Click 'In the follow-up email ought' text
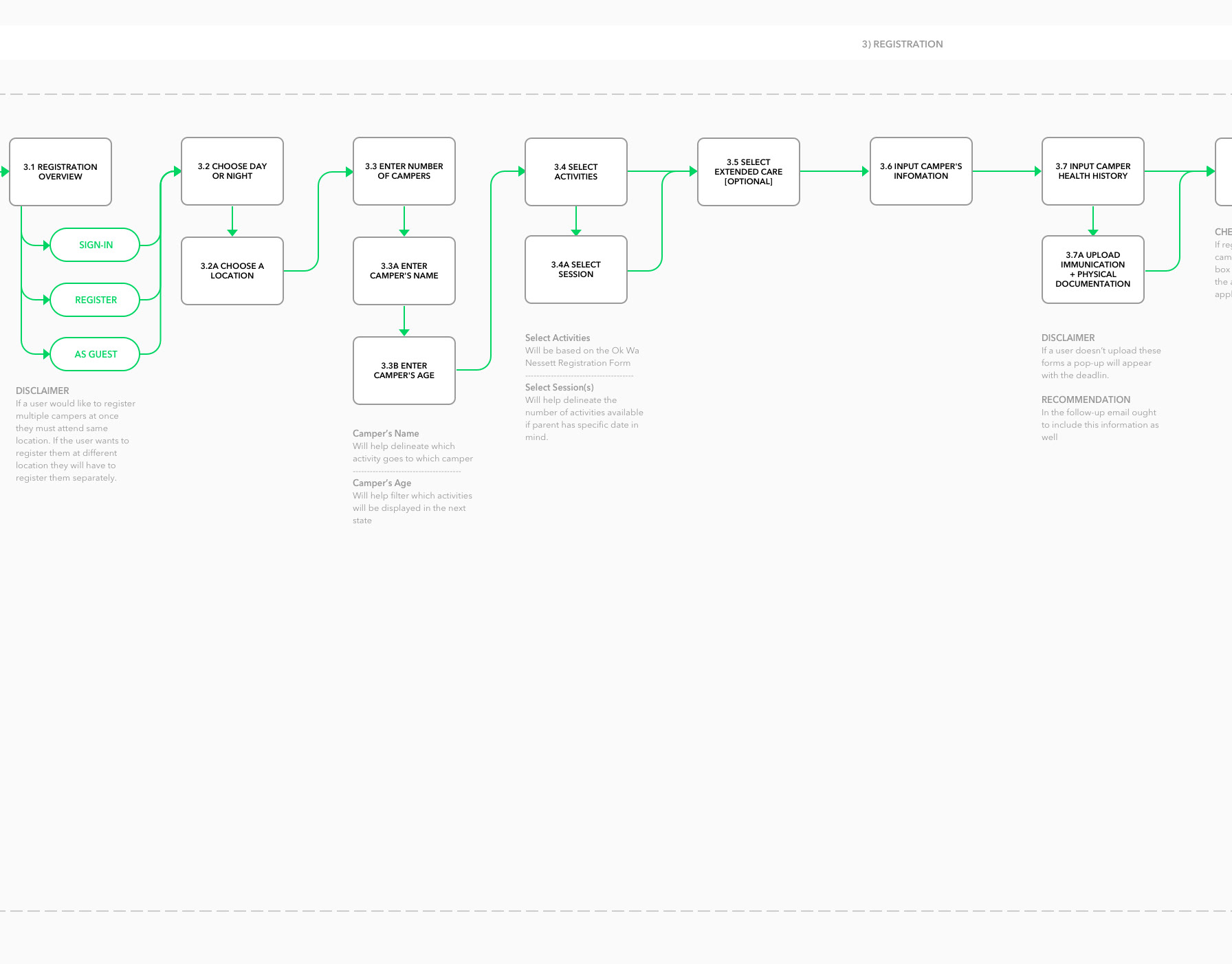The width and height of the screenshot is (1232, 964). [1099, 413]
